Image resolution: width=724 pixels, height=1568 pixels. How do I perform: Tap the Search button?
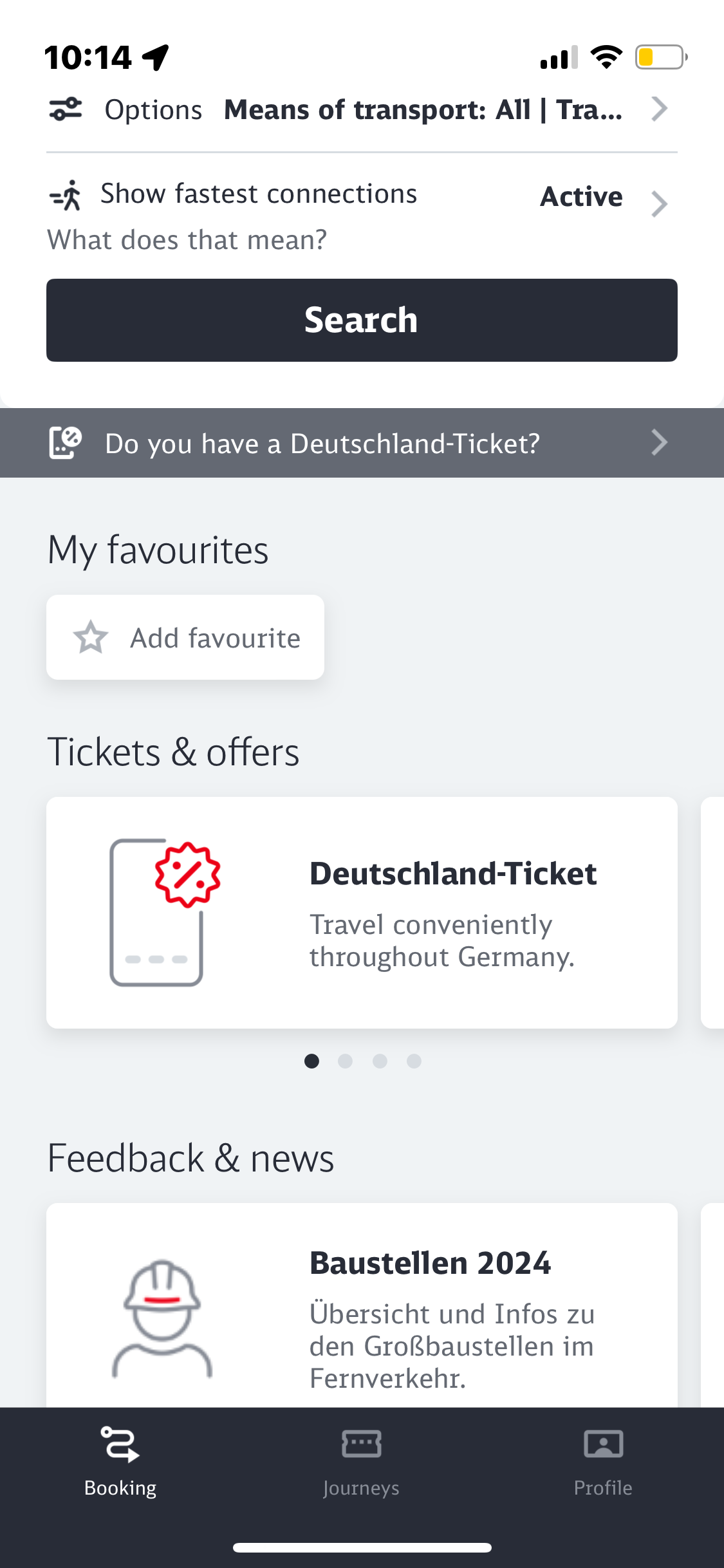pos(362,320)
